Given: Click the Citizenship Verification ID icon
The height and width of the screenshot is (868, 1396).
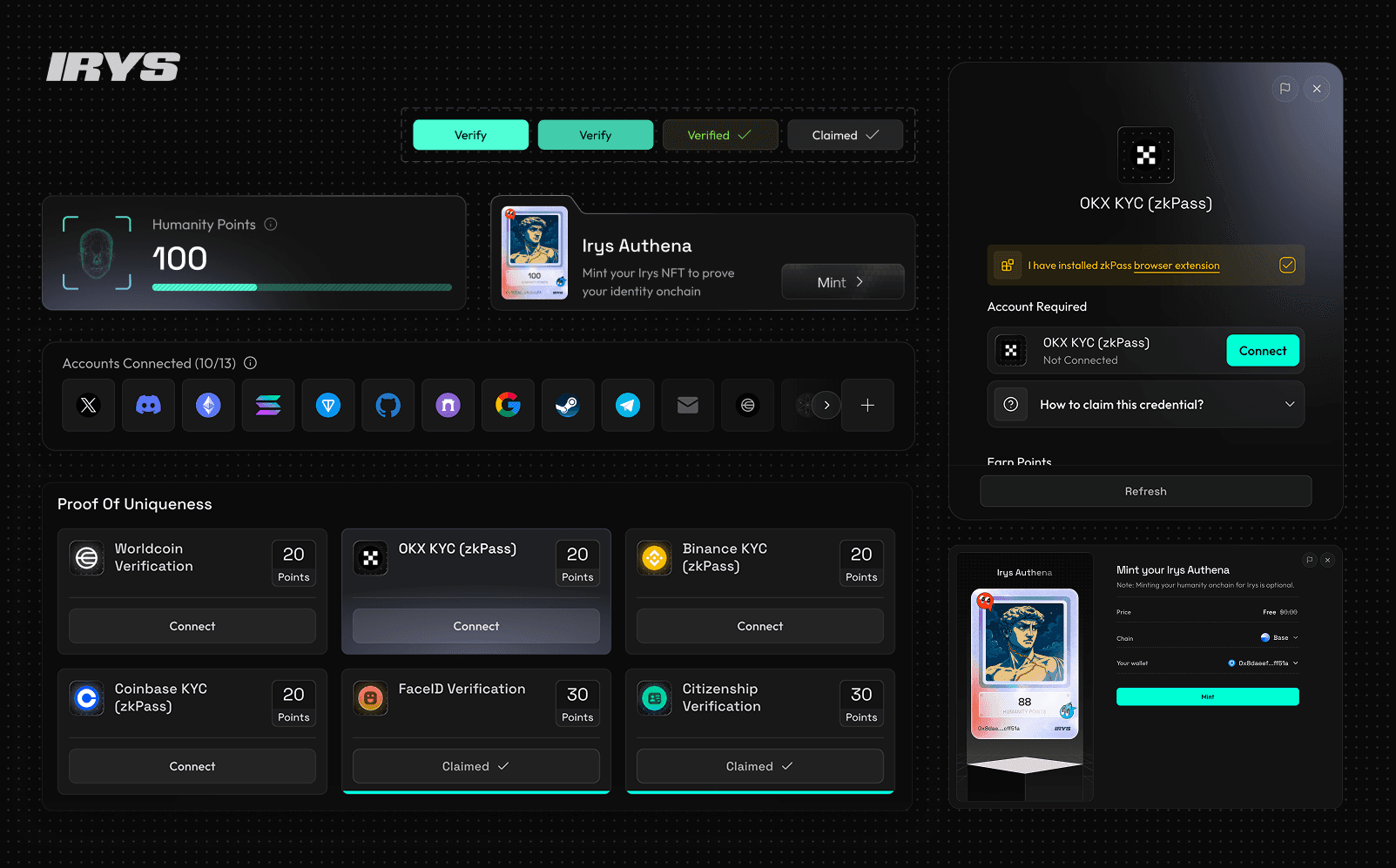Looking at the screenshot, I should click(655, 698).
